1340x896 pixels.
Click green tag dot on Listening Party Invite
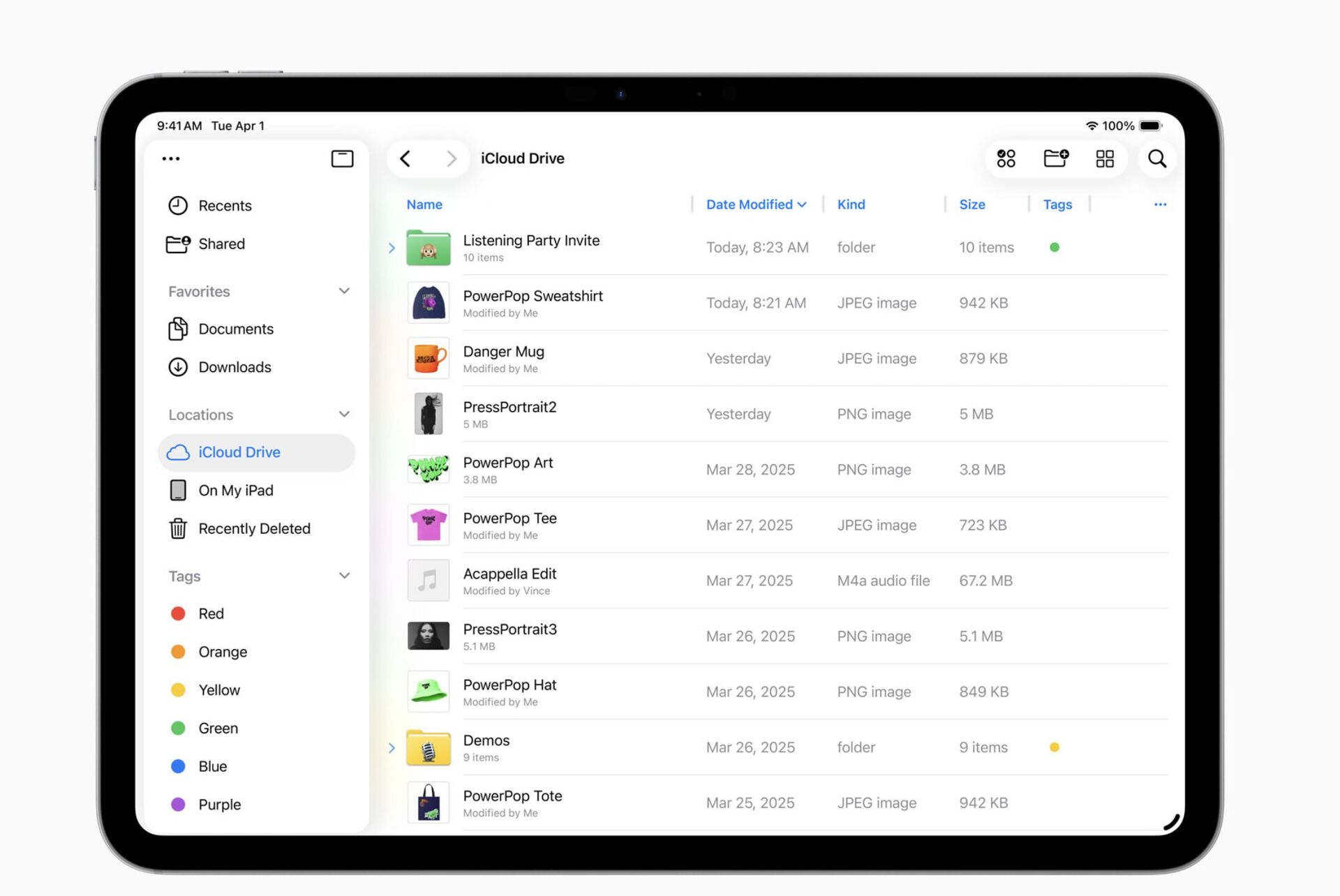click(1055, 247)
